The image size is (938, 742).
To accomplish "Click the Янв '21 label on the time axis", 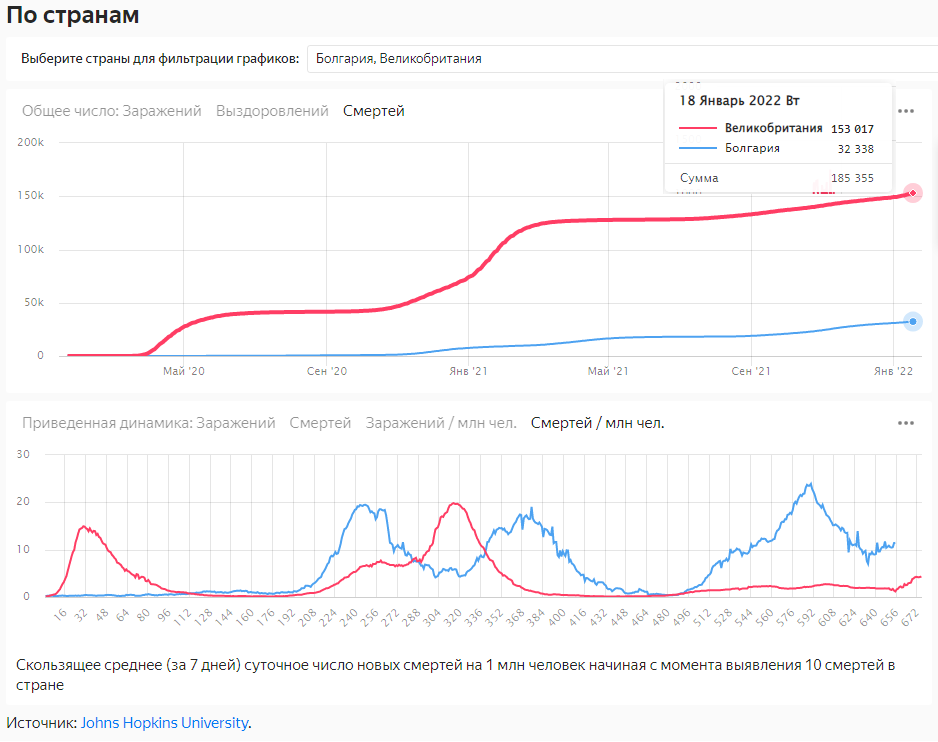I will click(466, 371).
